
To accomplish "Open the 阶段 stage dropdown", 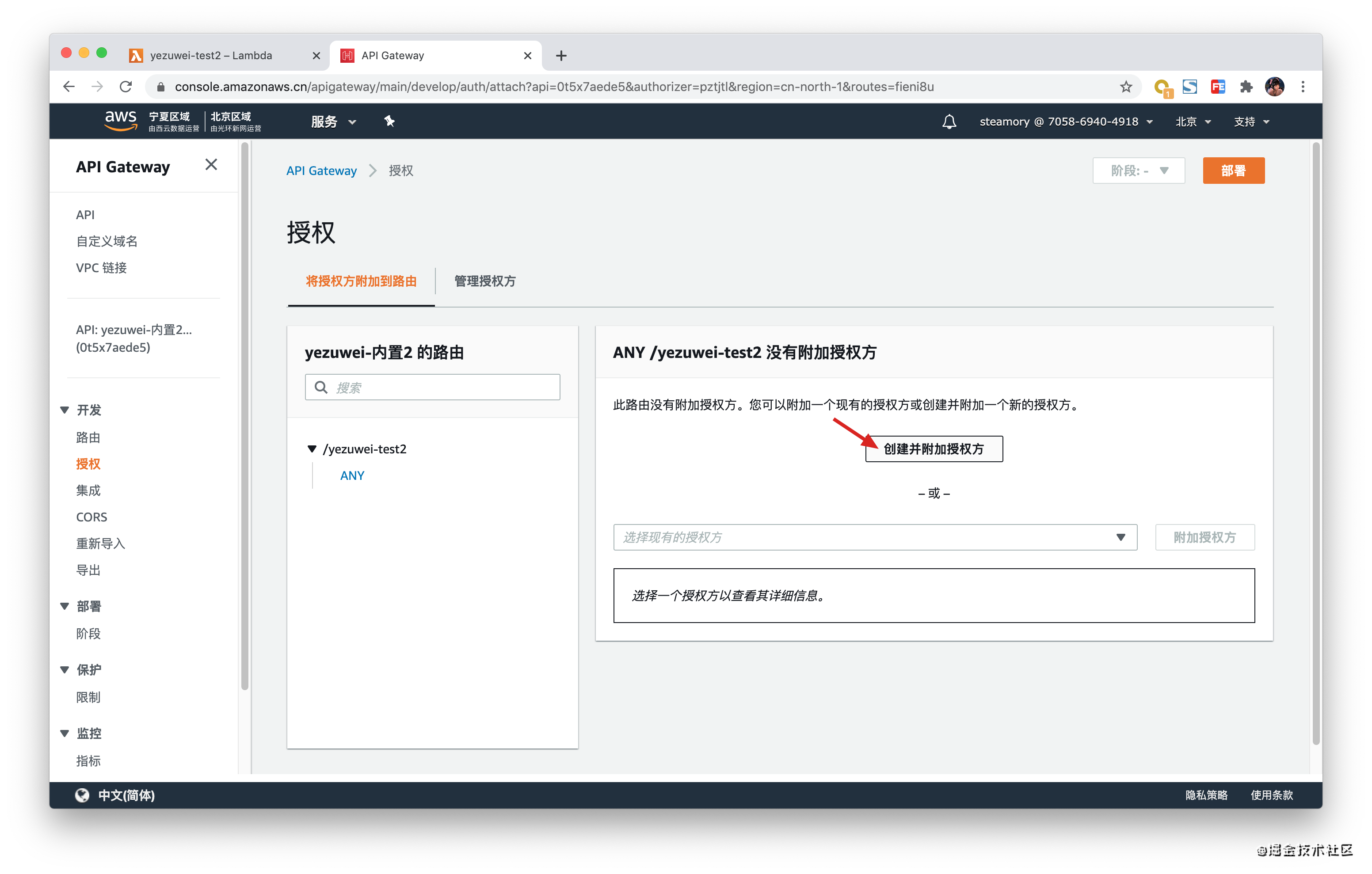I will pyautogui.click(x=1138, y=171).
